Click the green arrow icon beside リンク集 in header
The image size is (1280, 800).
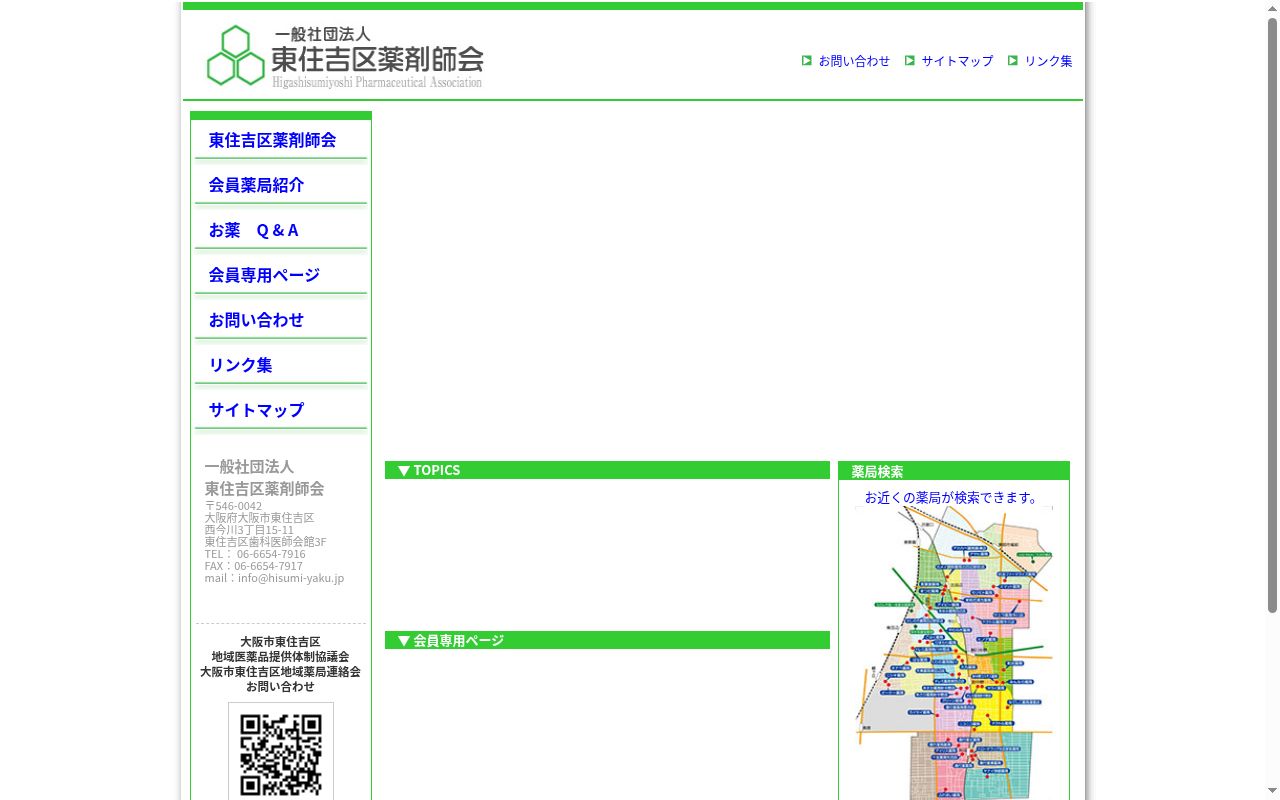pos(1013,61)
